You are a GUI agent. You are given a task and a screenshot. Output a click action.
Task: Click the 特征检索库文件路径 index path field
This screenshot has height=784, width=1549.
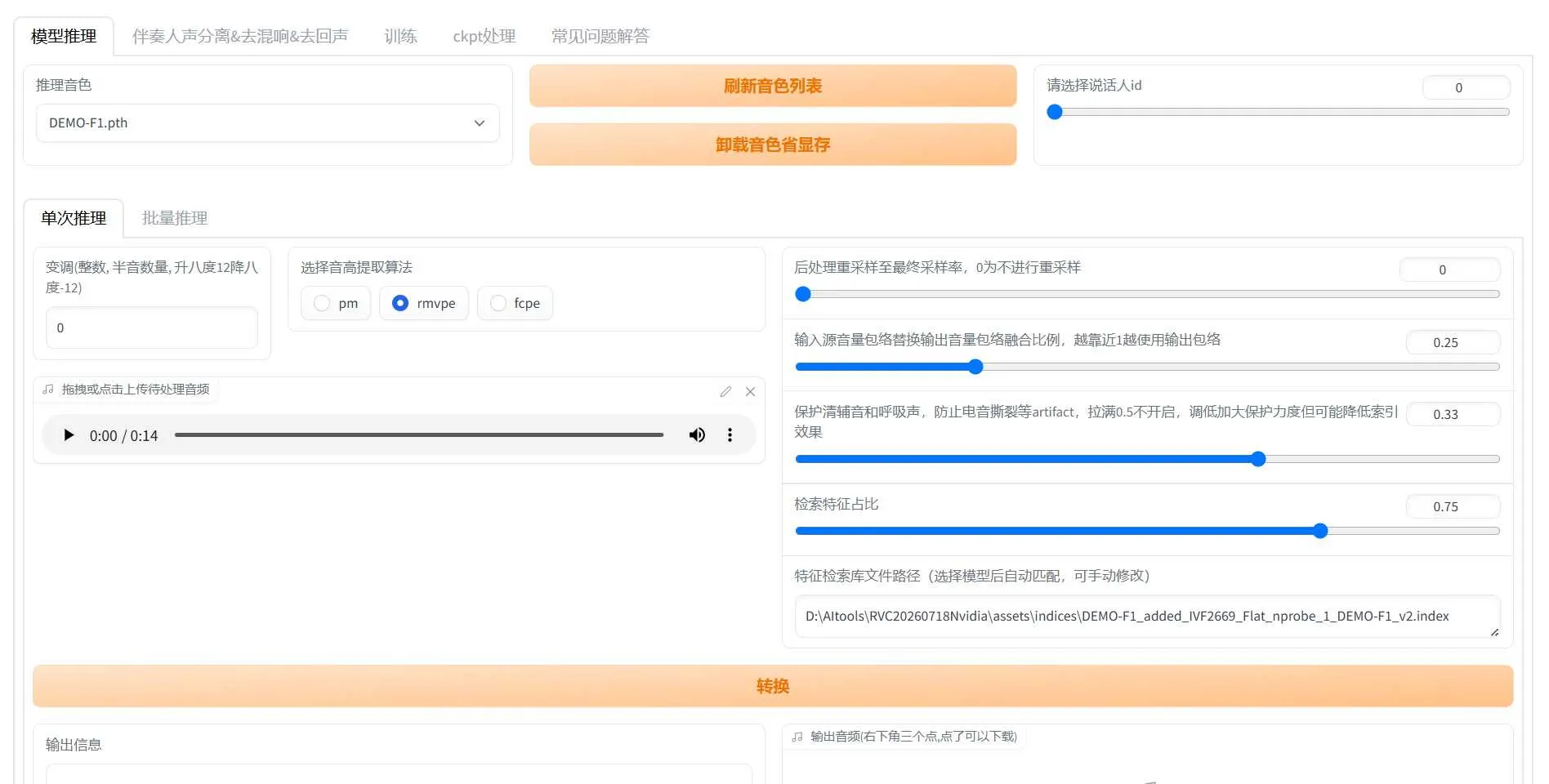pyautogui.click(x=1147, y=617)
